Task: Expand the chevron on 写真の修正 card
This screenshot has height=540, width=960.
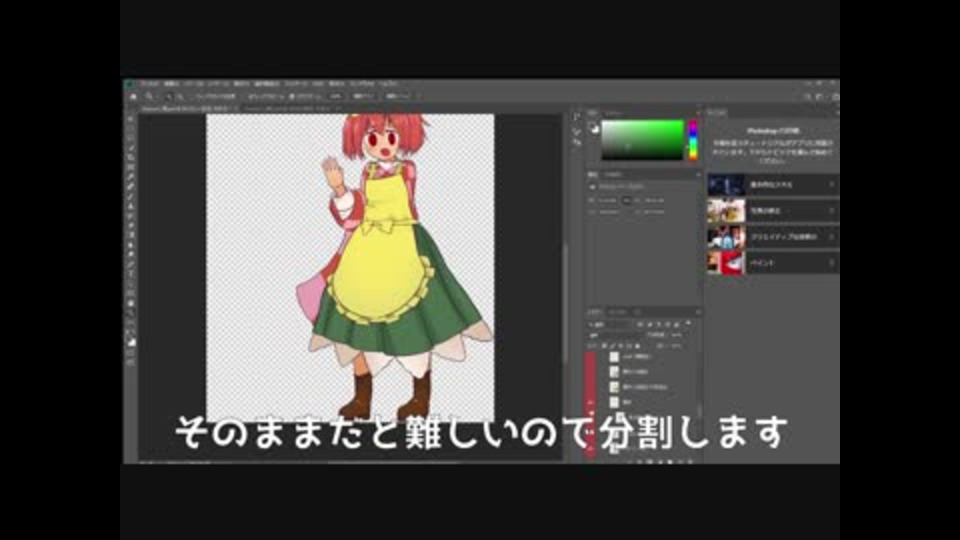Action: (831, 211)
